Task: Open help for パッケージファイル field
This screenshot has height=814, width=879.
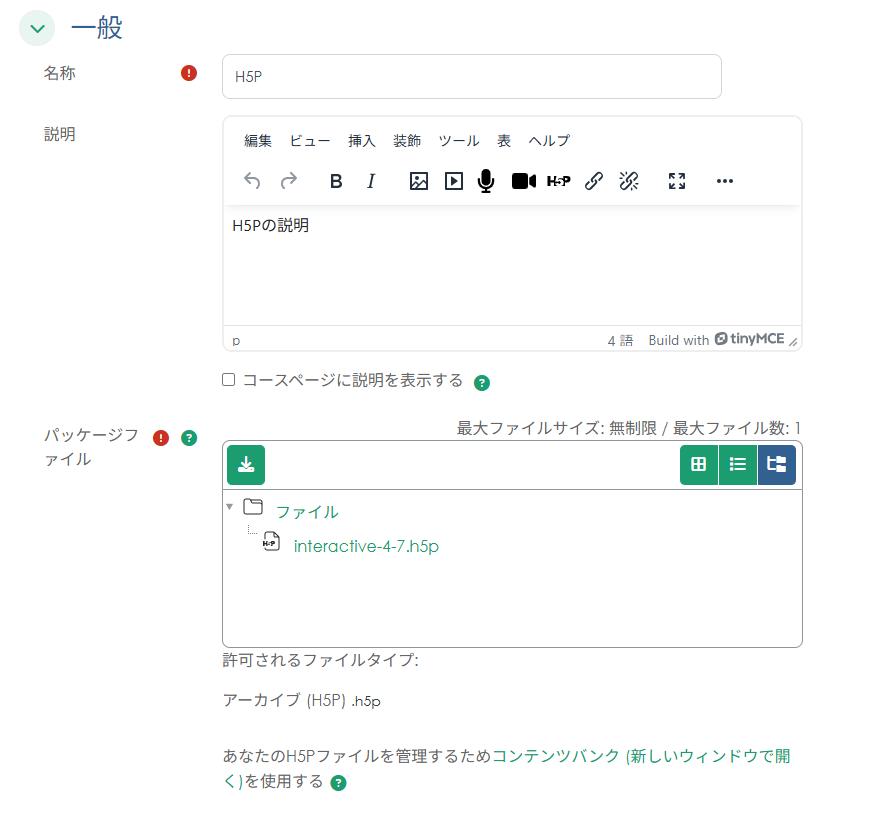Action: tap(188, 438)
